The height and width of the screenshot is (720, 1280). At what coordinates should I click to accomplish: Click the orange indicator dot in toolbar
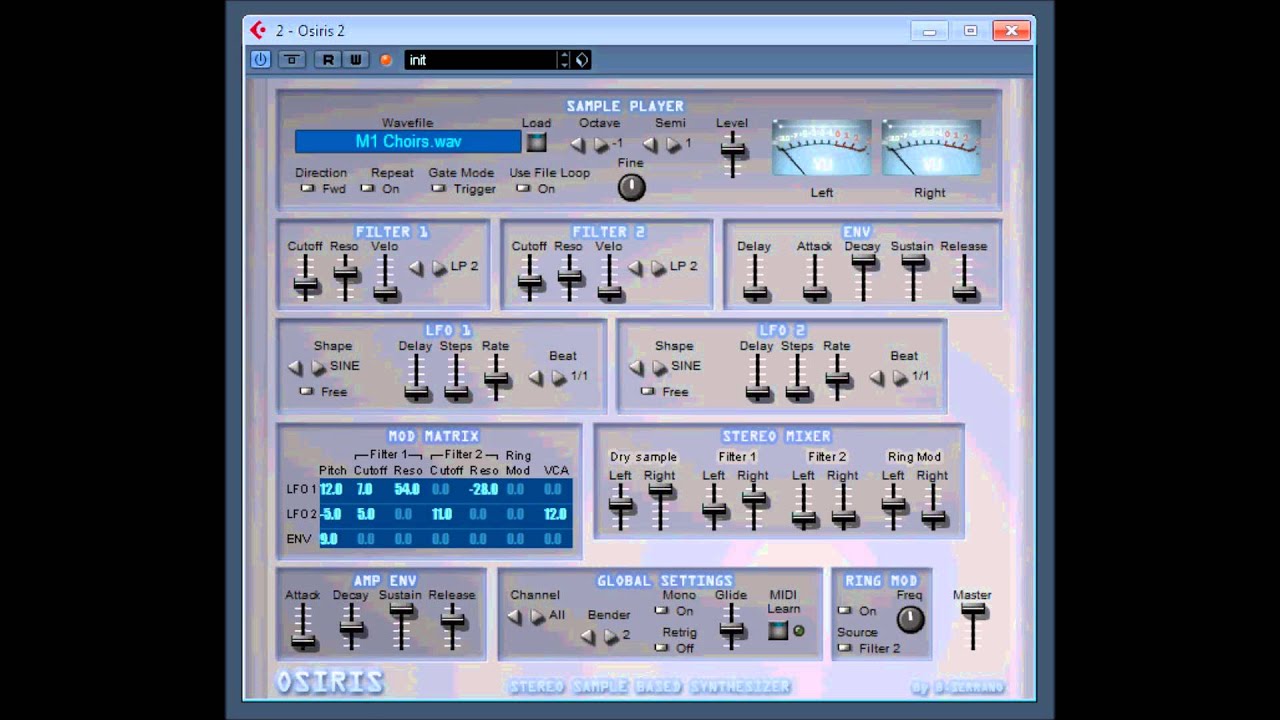coord(386,60)
